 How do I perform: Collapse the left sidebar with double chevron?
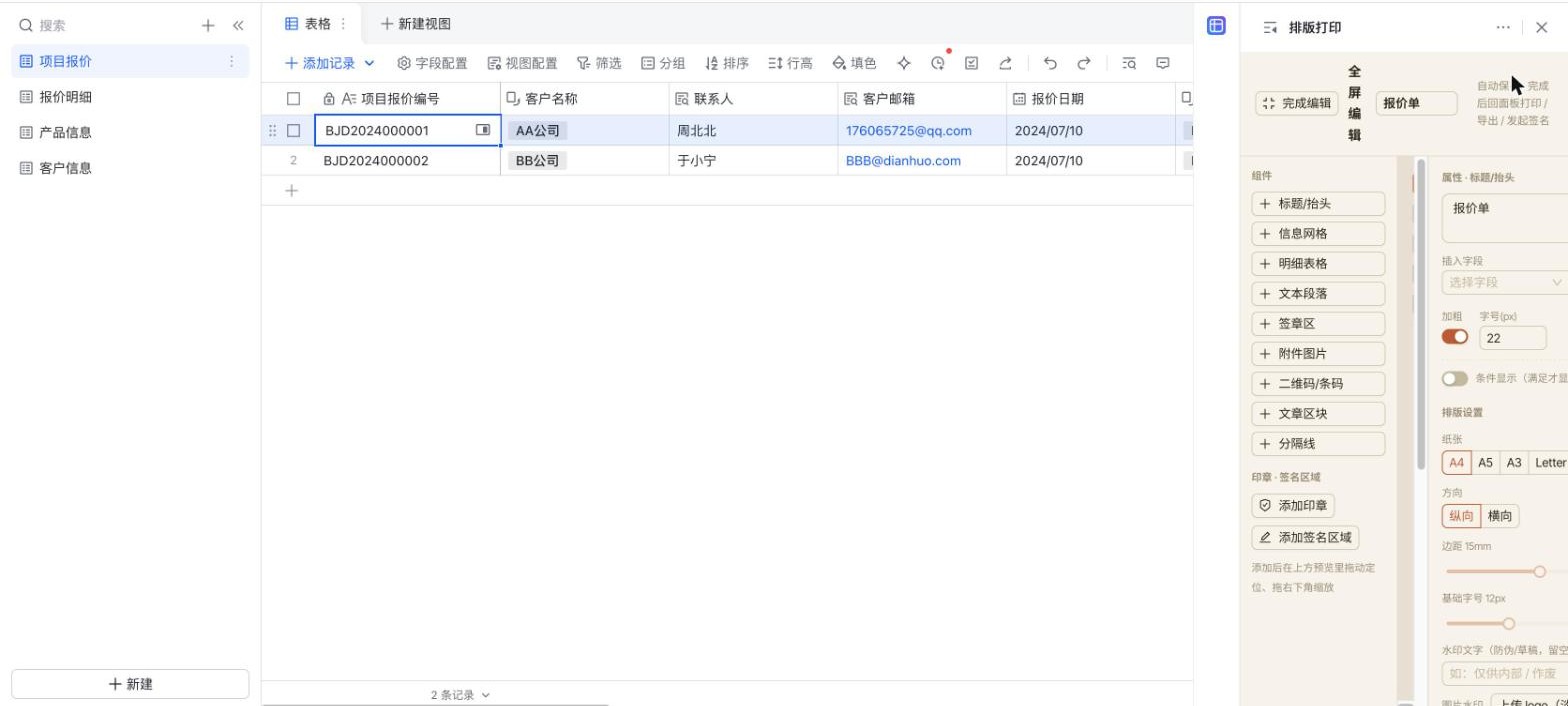238,26
